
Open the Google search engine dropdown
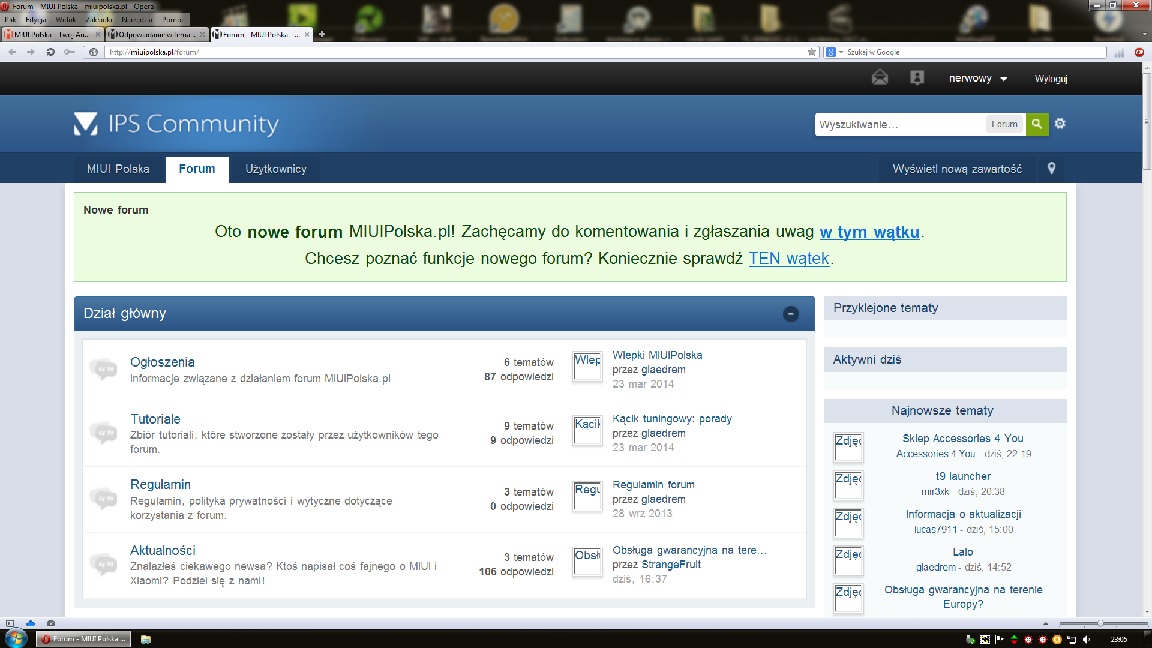coord(833,52)
